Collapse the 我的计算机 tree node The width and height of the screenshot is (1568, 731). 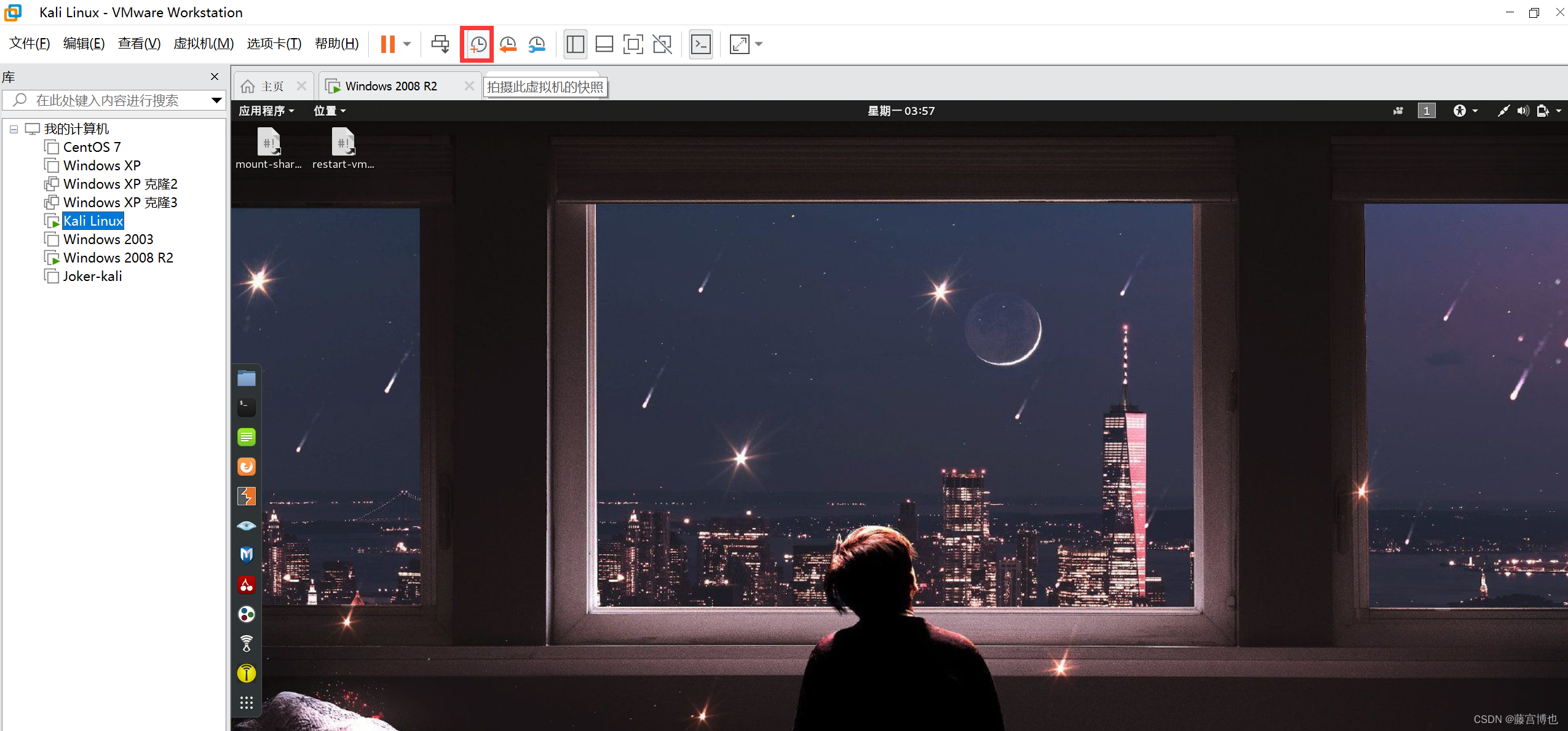click(14, 129)
